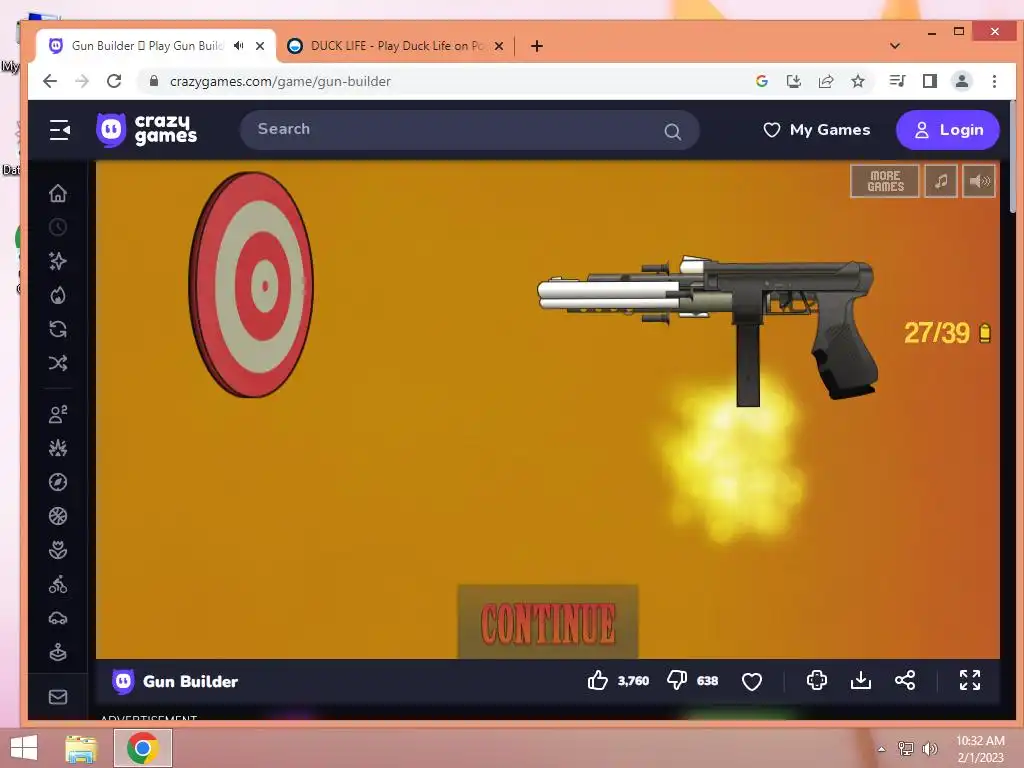
Task: Click the search magnifier icon
Action: click(672, 132)
